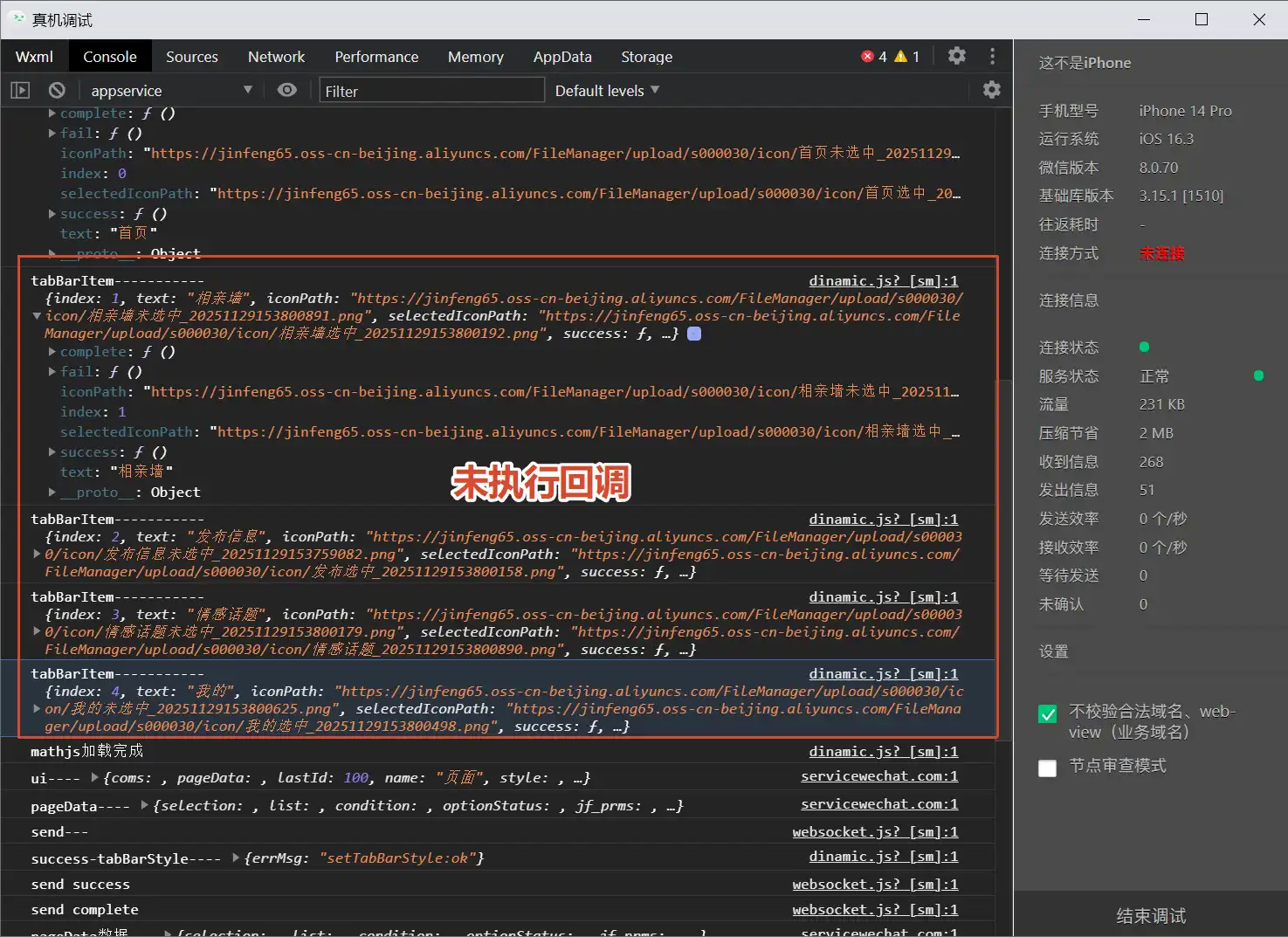
Task: Toggle the live expression eye icon
Action: (x=286, y=90)
